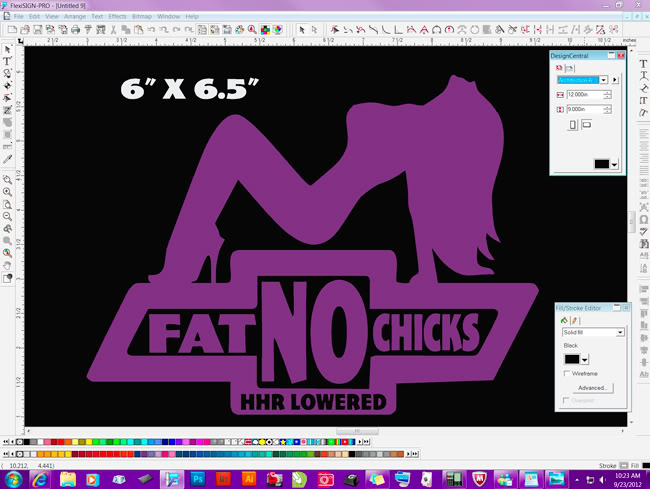This screenshot has width=650, height=489.
Task: Click the Undo arrow icon
Action: click(x=151, y=29)
